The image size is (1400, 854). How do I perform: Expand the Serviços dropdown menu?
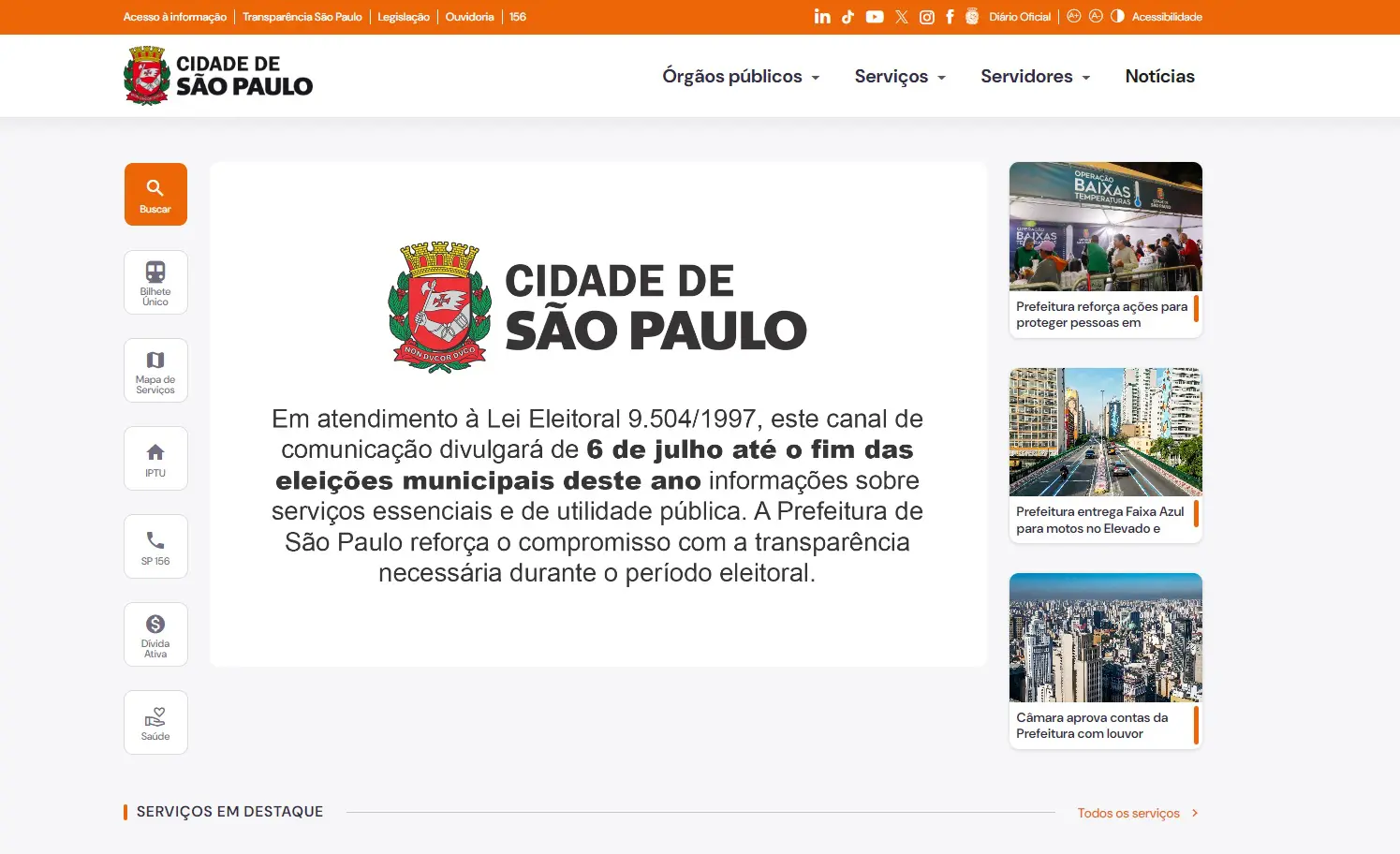[900, 77]
